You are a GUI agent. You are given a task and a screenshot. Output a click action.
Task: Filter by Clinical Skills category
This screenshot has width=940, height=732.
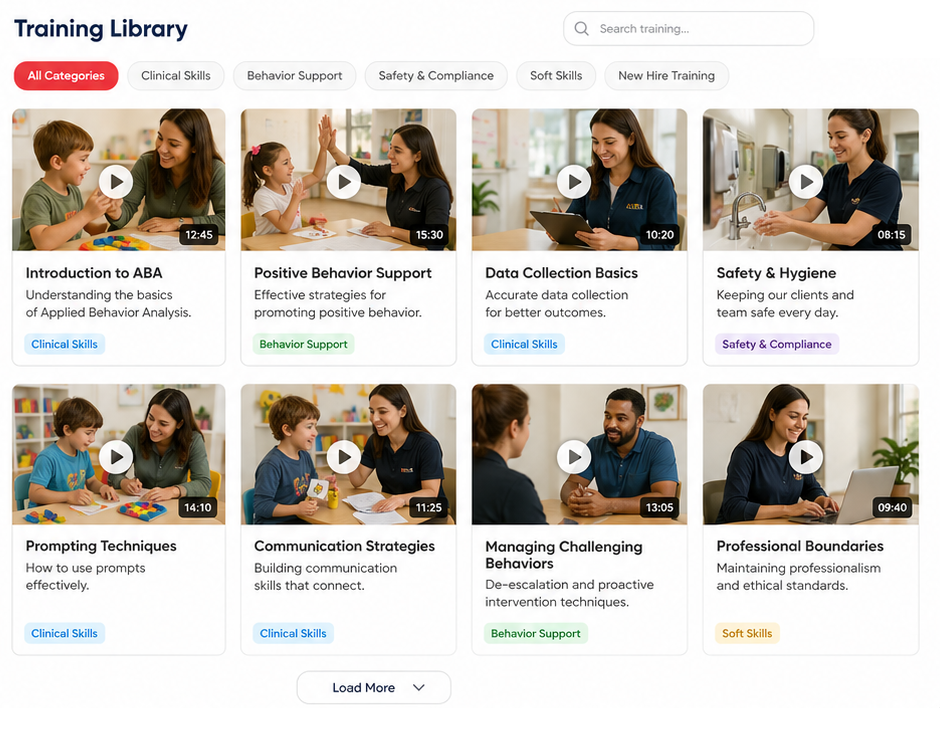pos(175,76)
